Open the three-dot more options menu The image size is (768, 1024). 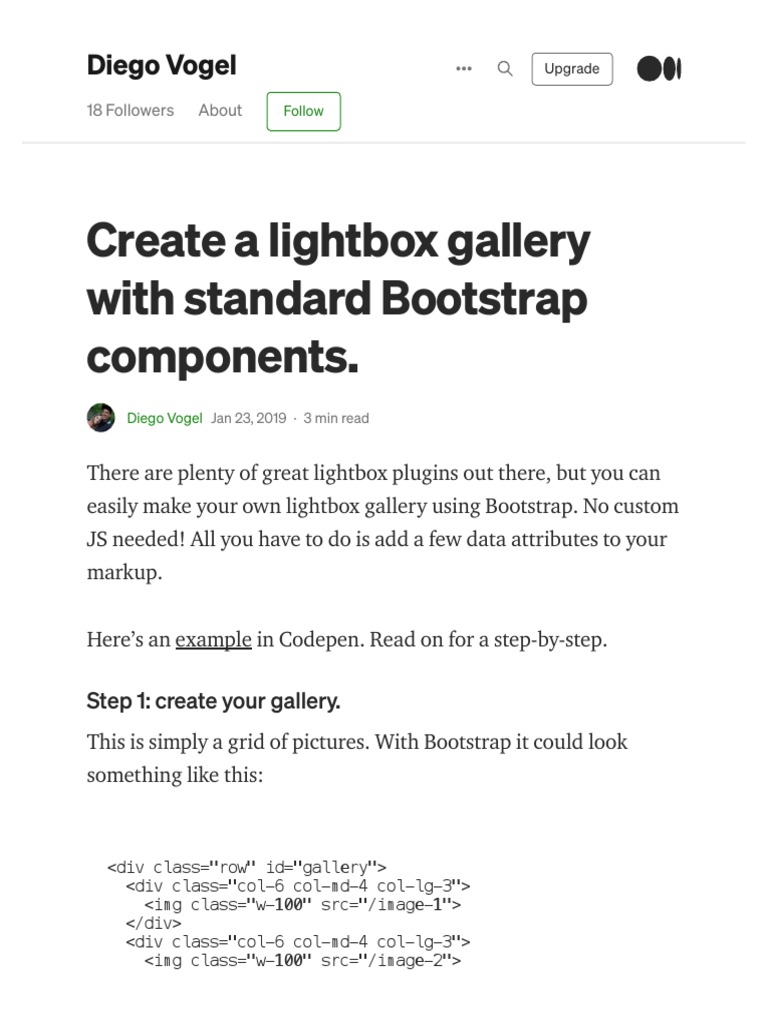click(x=464, y=69)
